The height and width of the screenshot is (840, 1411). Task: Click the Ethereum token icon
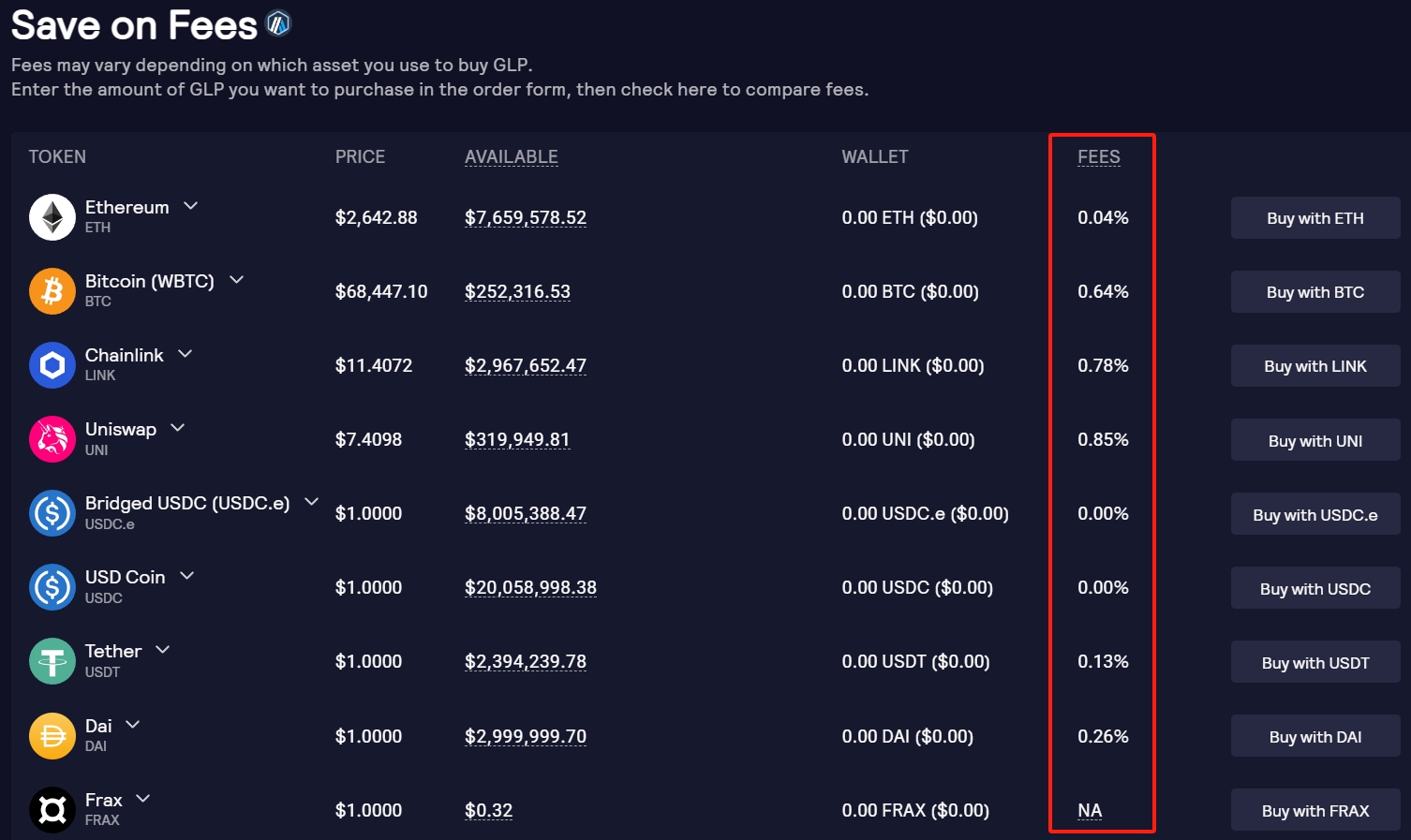(x=52, y=217)
